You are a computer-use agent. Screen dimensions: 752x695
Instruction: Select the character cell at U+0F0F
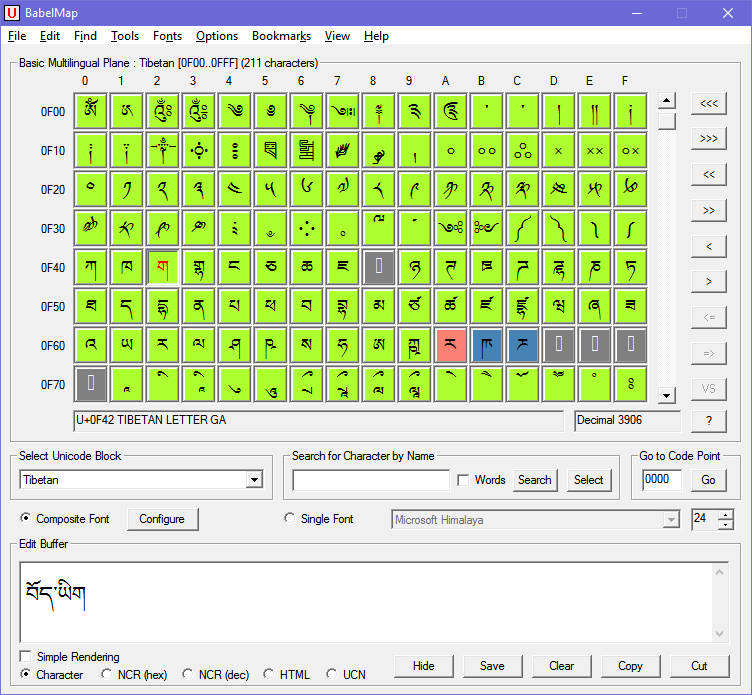point(630,112)
